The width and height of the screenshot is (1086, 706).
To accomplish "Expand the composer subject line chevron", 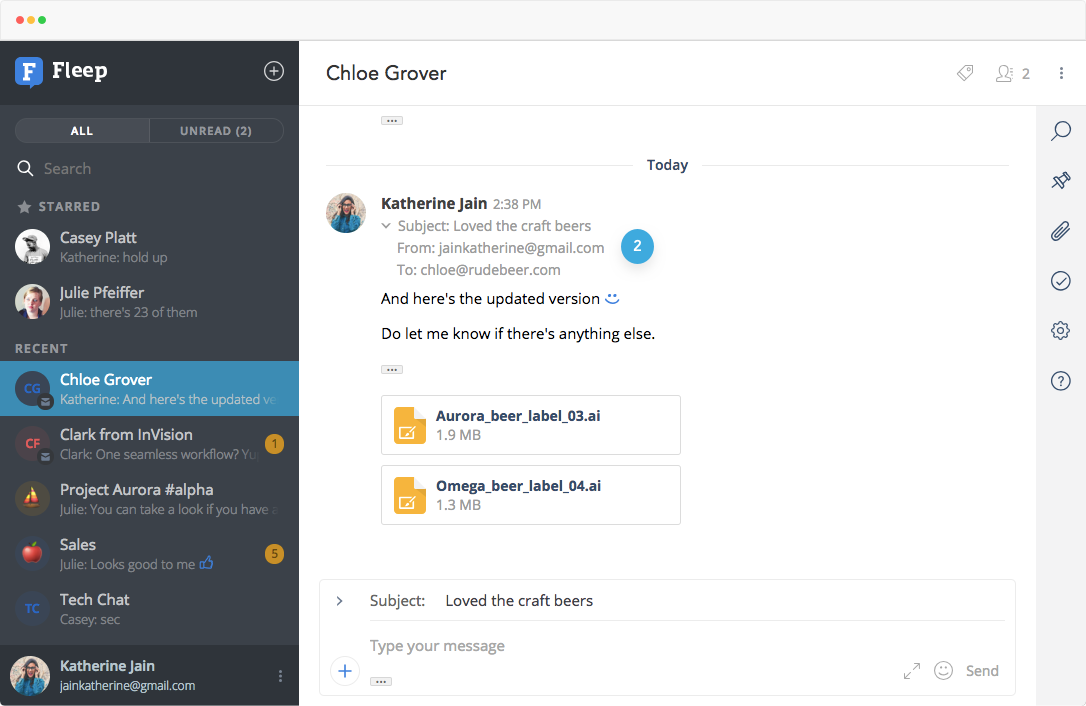I will coord(339,601).
